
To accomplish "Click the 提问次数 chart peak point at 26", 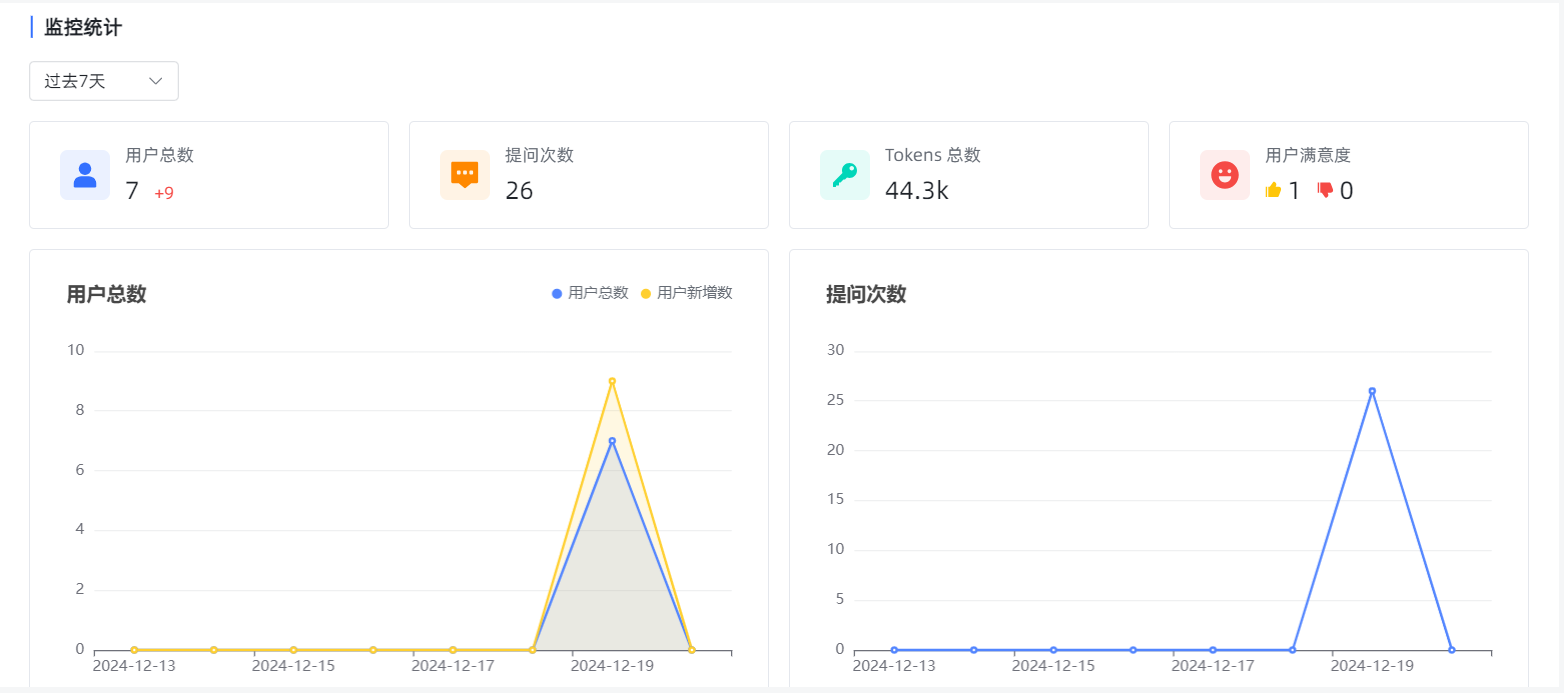I will (x=1372, y=391).
